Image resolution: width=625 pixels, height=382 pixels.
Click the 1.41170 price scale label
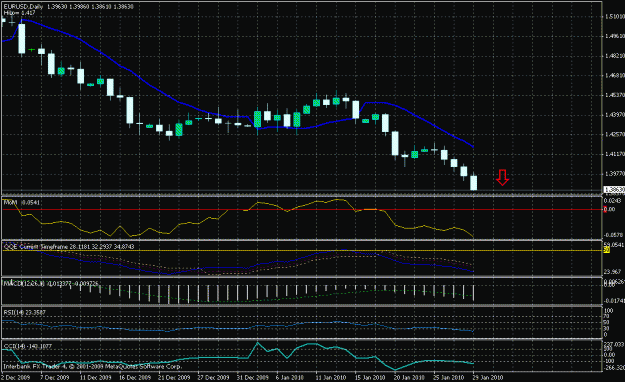click(614, 154)
